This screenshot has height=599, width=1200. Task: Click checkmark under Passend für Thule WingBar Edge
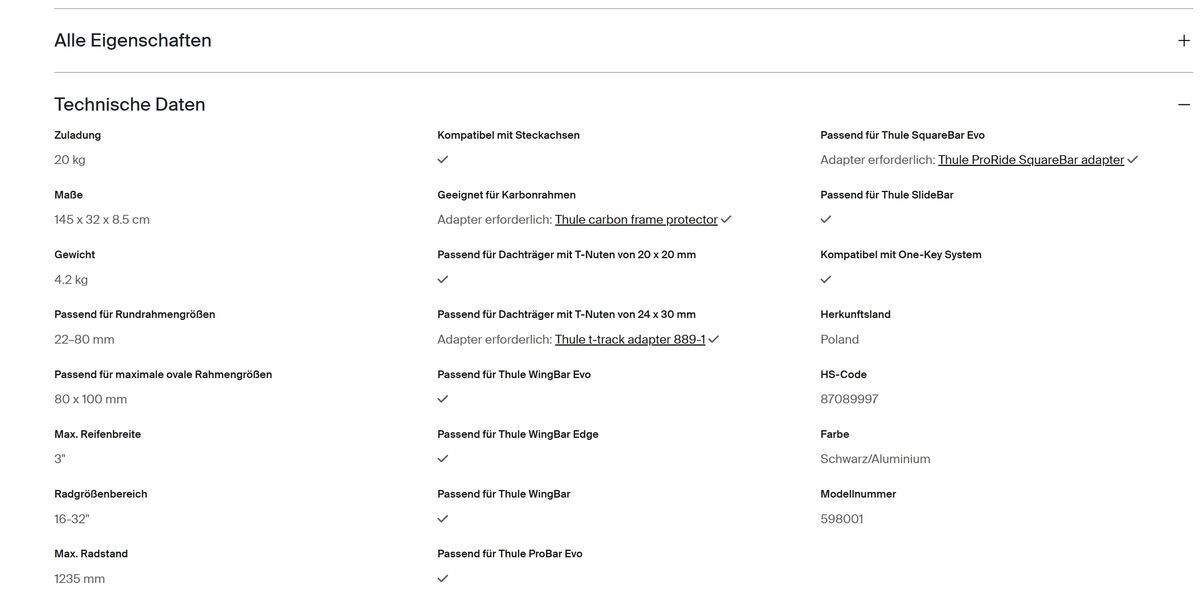point(443,459)
